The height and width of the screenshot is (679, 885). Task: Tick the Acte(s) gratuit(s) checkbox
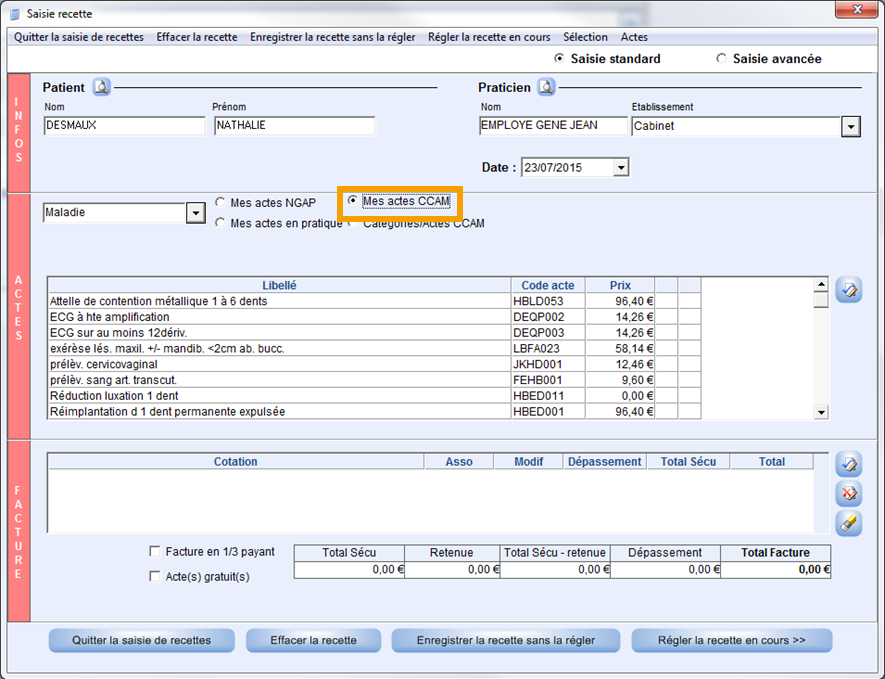coord(155,576)
